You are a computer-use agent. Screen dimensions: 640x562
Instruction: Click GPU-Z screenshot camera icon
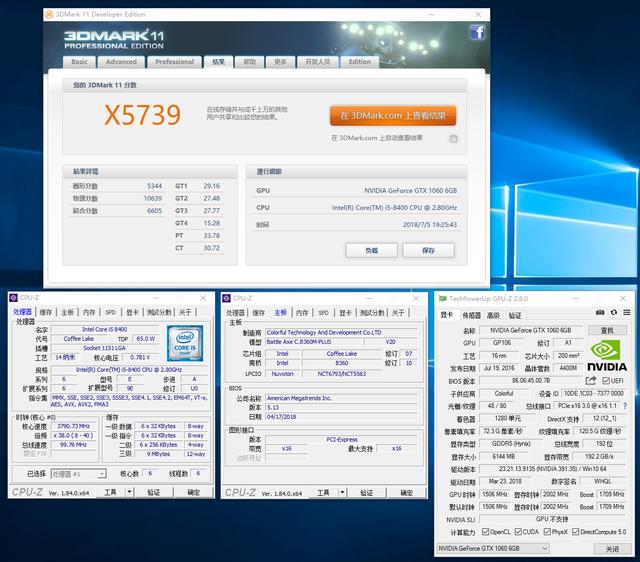click(600, 313)
